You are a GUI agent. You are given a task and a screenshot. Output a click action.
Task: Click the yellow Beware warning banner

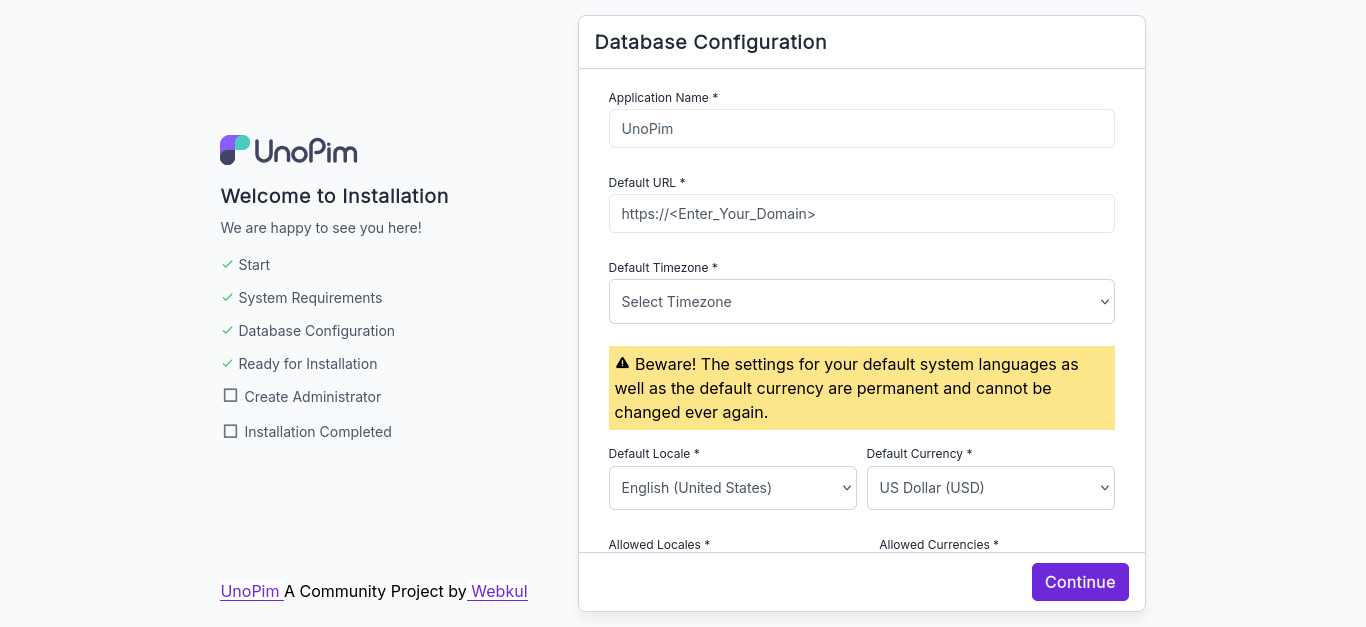tap(861, 388)
